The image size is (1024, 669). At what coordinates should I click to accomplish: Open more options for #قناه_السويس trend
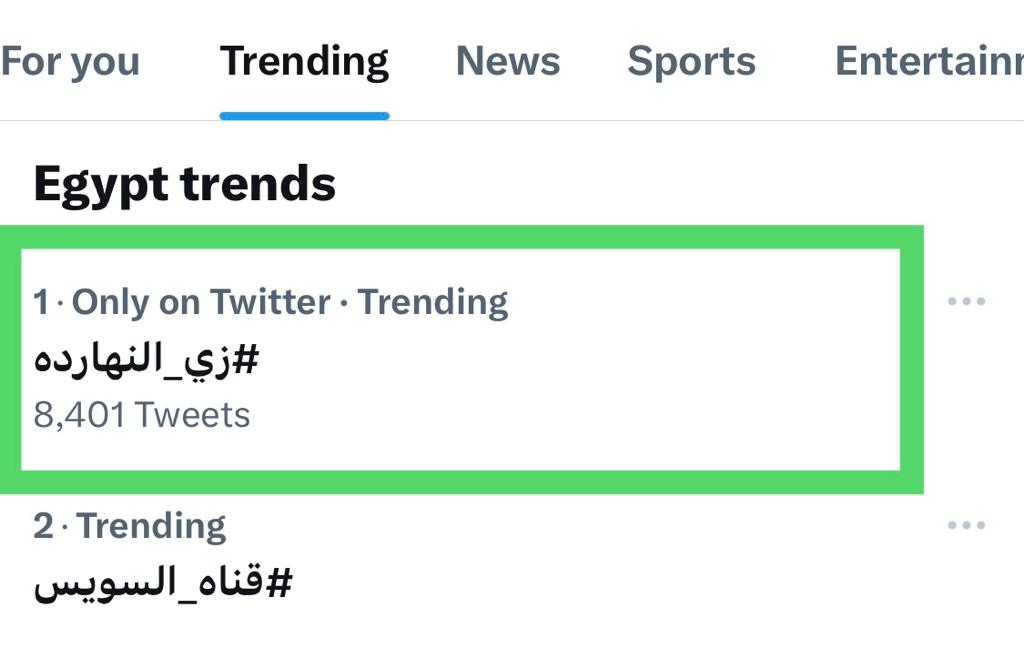pyautogui.click(x=966, y=525)
